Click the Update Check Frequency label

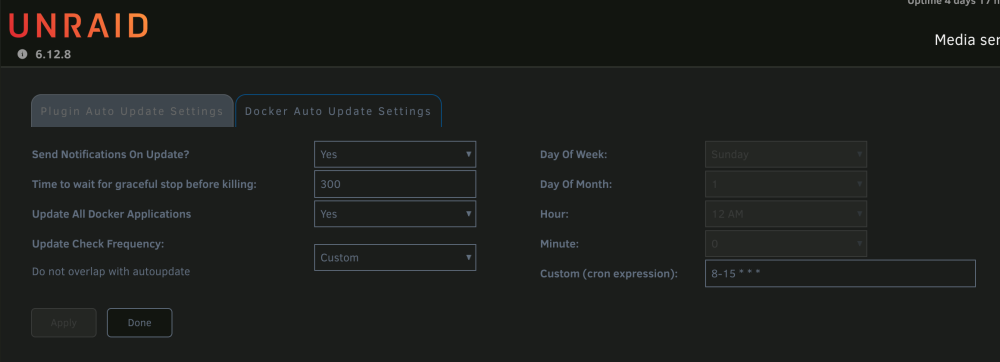tap(98, 244)
